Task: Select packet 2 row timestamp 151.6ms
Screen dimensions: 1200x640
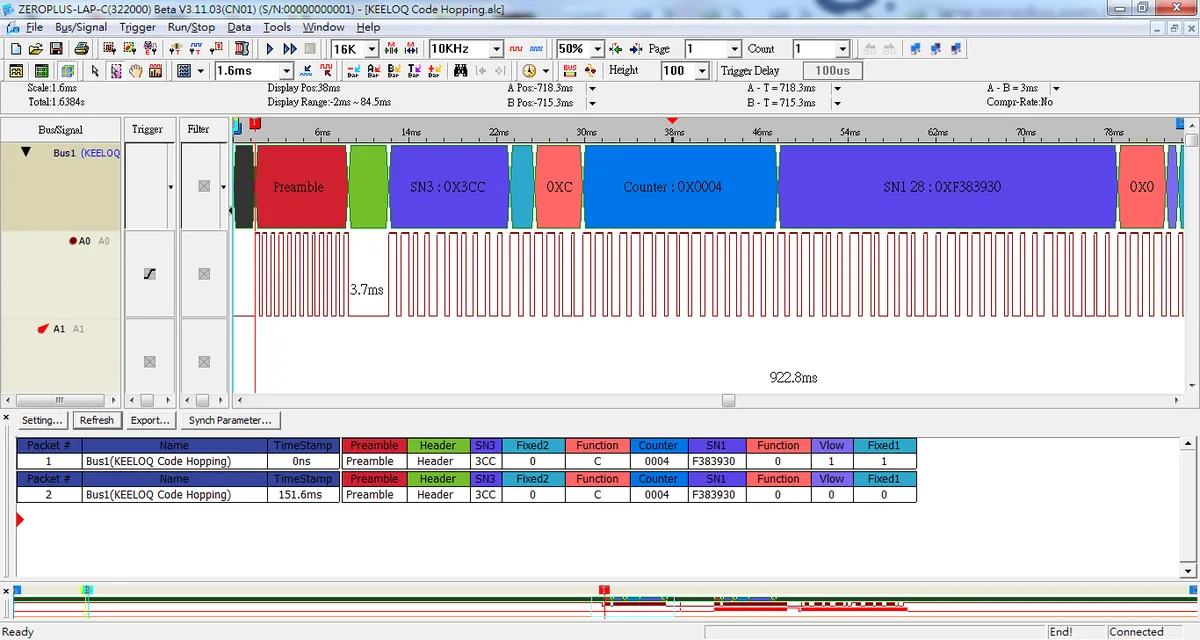Action: tap(304, 494)
